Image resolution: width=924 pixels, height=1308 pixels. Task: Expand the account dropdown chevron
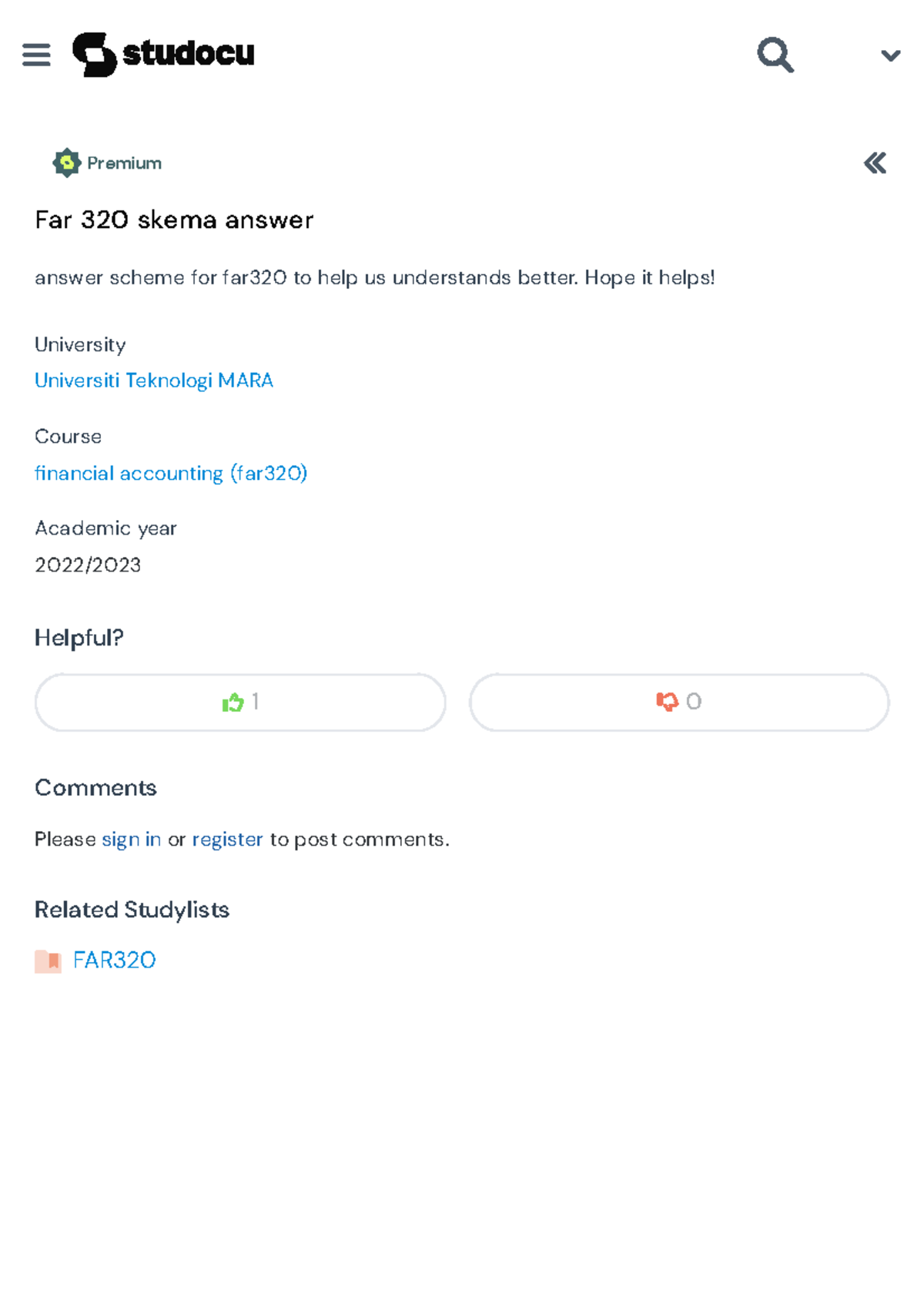pos(889,55)
